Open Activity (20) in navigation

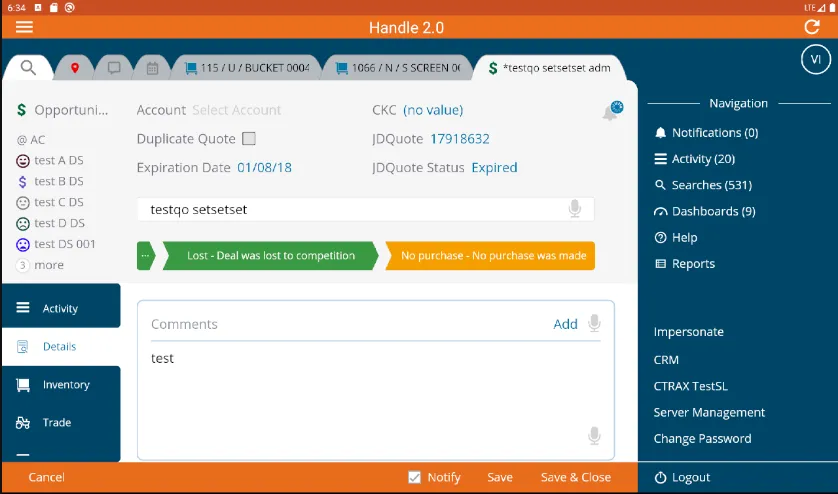click(695, 159)
